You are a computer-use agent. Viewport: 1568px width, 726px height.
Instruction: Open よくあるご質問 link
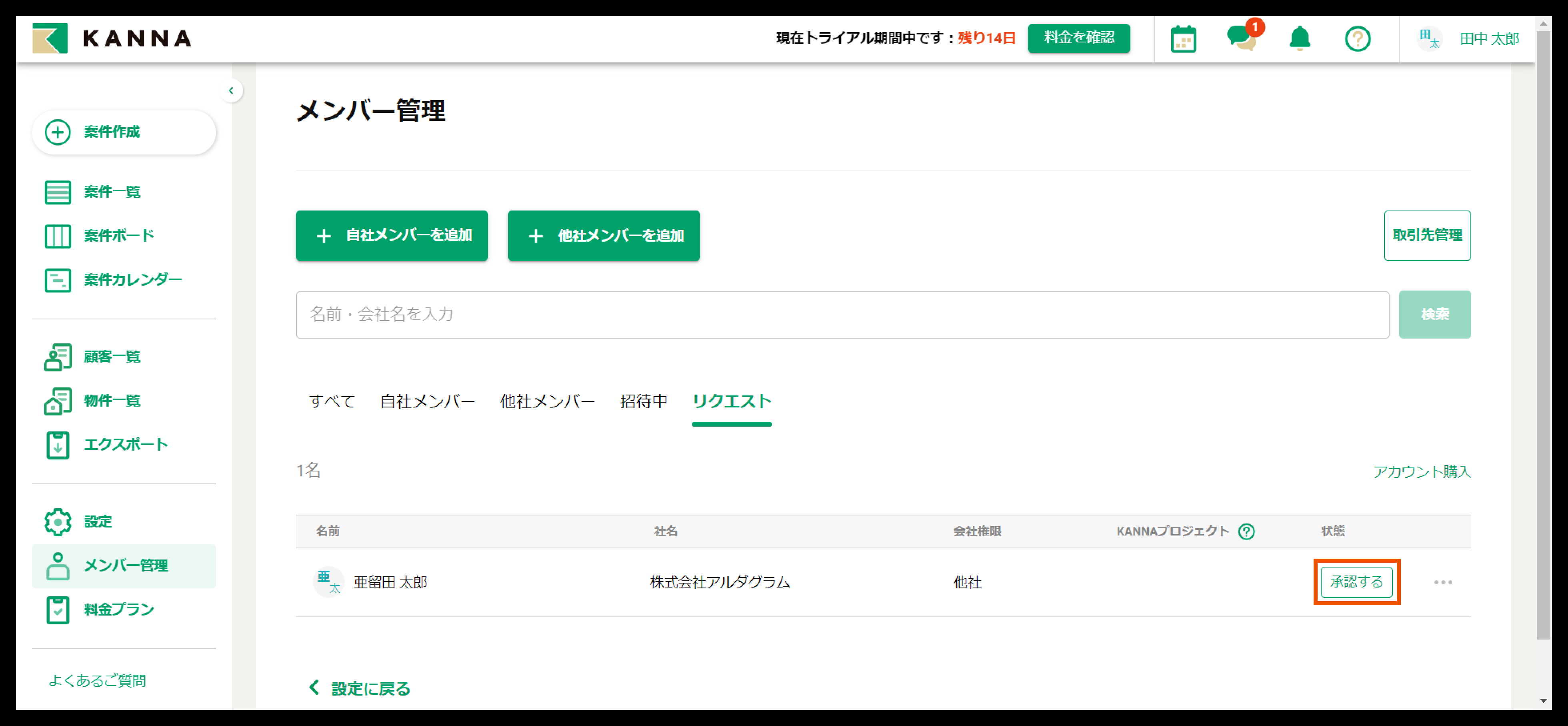point(97,680)
